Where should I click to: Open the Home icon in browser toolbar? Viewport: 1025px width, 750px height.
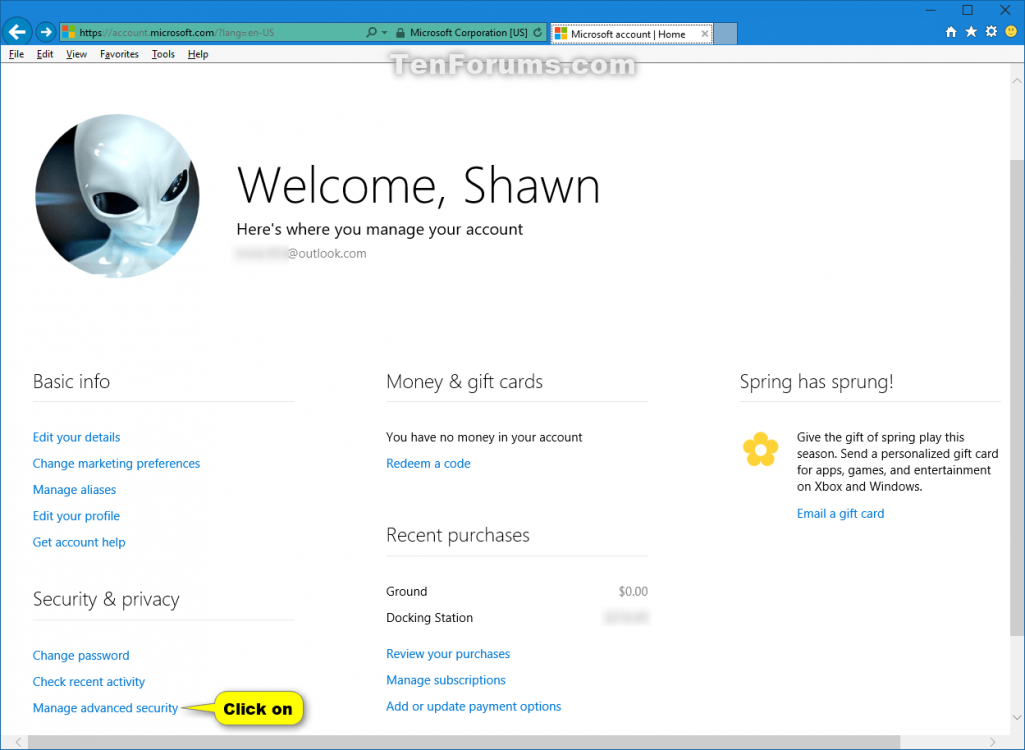(951, 32)
